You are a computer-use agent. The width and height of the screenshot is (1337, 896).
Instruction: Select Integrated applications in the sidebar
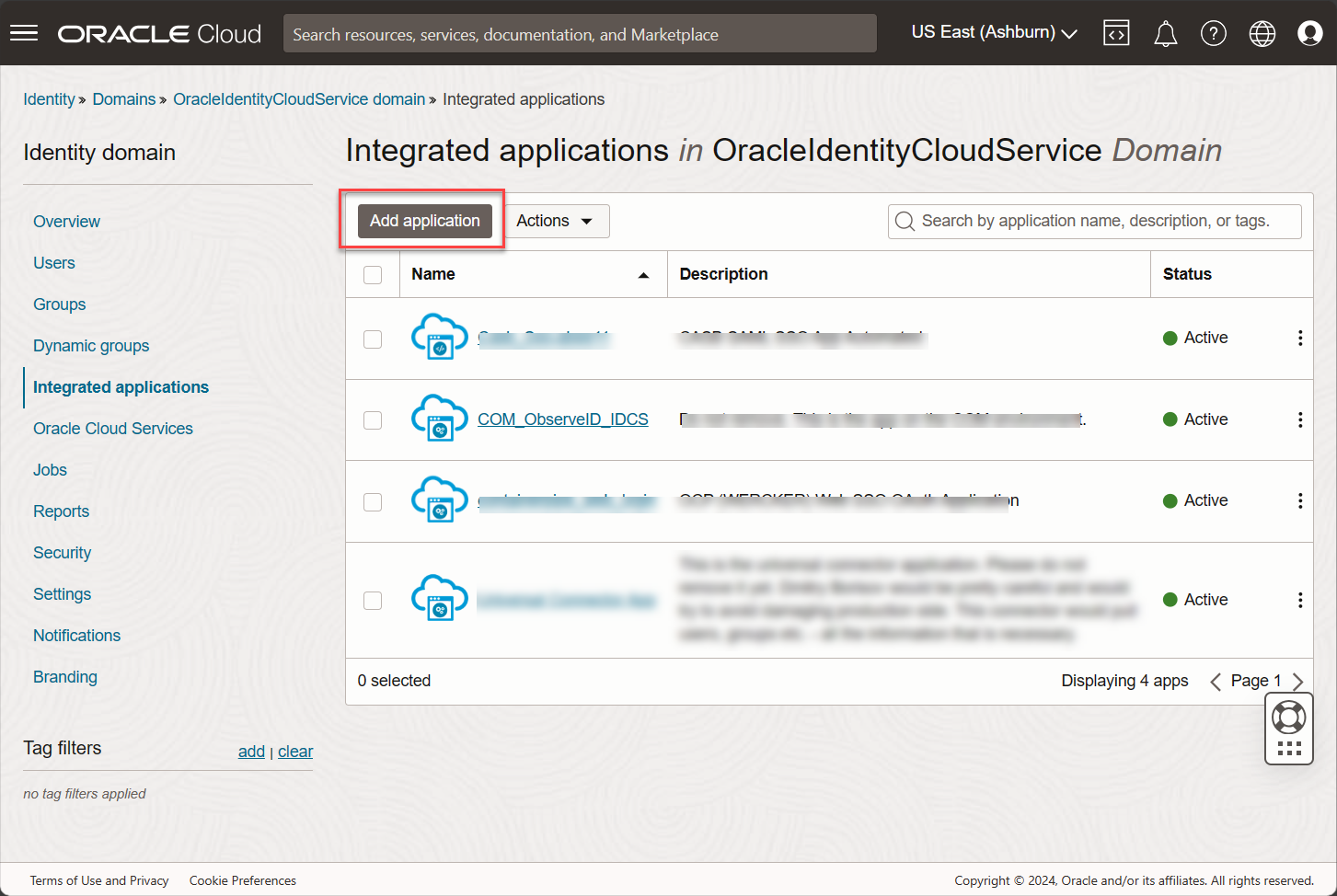[x=120, y=386]
